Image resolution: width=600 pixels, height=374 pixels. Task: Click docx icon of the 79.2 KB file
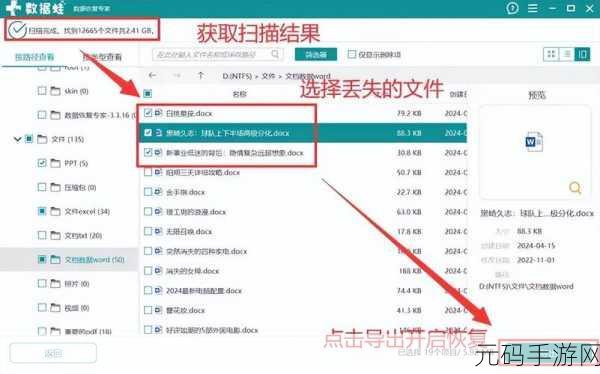pyautogui.click(x=158, y=113)
